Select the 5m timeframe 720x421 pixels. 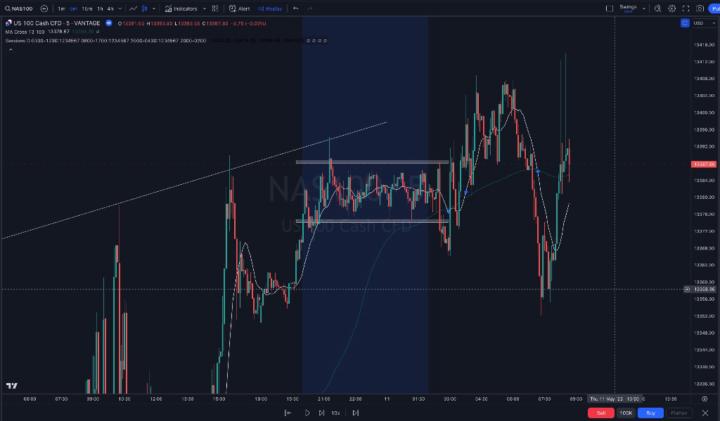73,8
